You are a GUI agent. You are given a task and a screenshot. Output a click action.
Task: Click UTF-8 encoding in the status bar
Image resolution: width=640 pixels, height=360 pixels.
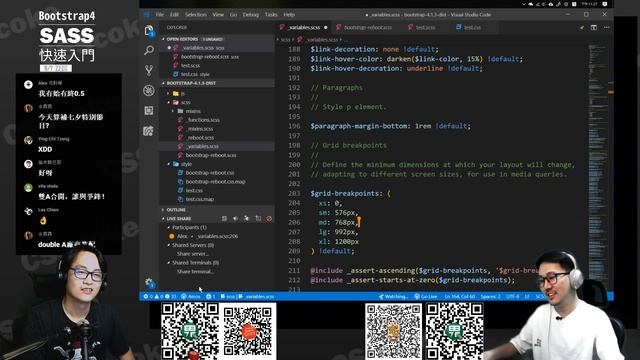point(512,297)
